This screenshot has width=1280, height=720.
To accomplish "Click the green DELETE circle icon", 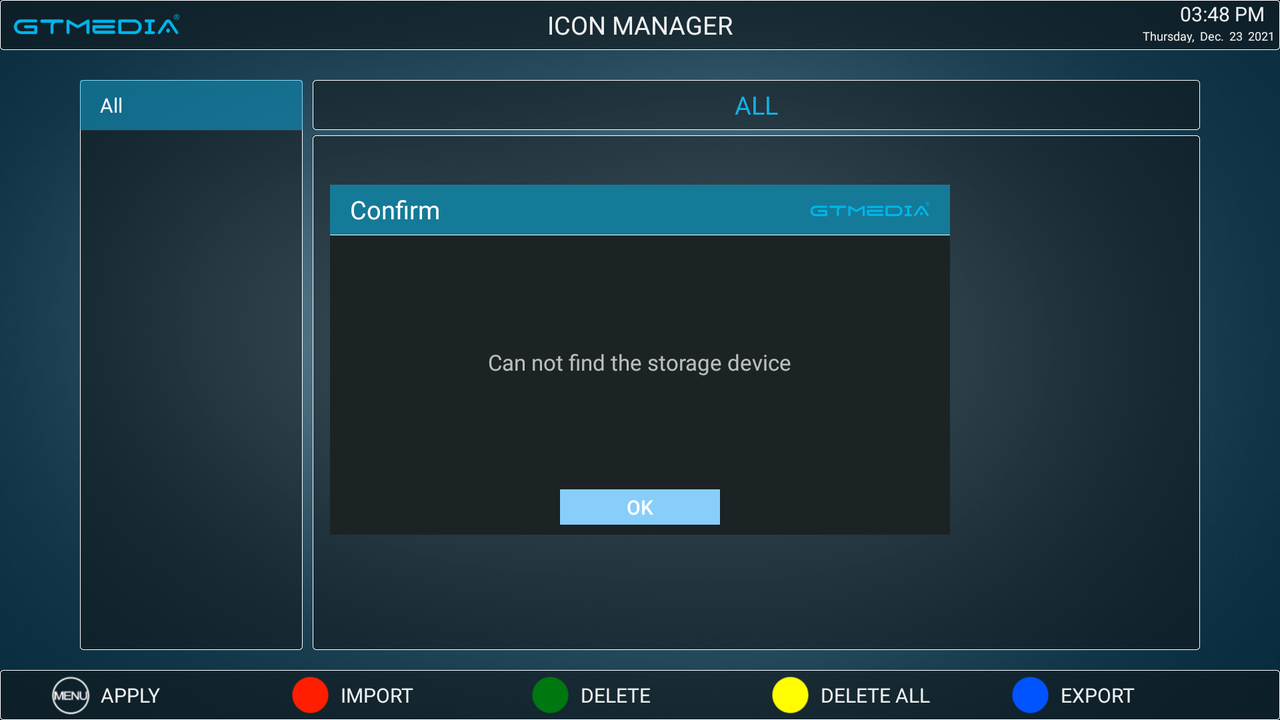I will pos(550,695).
